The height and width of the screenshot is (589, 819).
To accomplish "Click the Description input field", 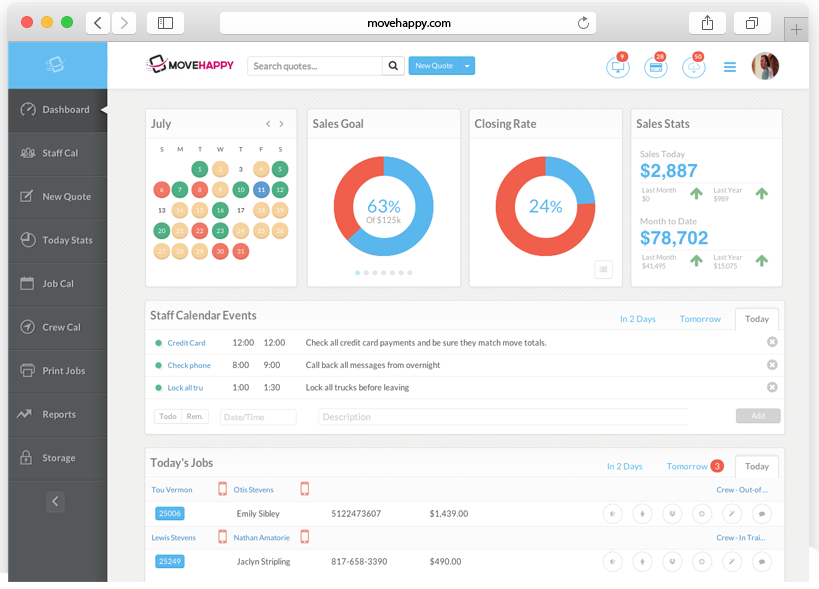I will click(x=502, y=417).
